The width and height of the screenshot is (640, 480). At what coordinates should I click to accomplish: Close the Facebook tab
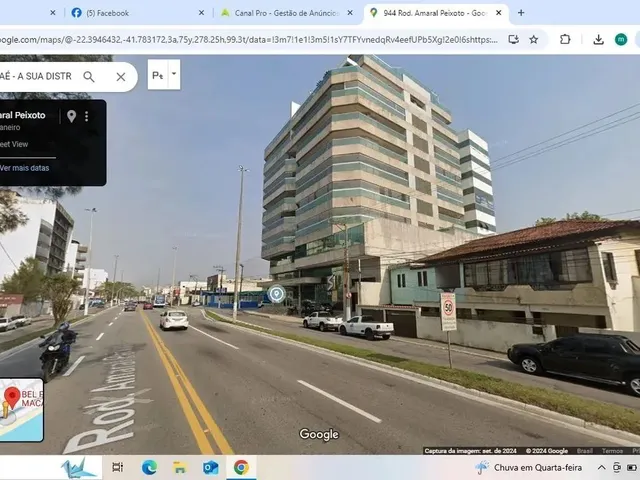click(201, 13)
